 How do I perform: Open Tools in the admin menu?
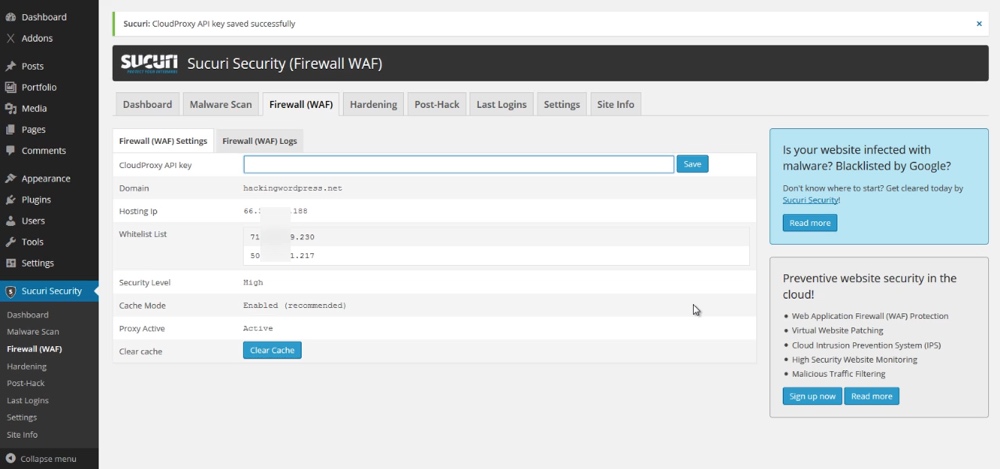click(x=33, y=242)
